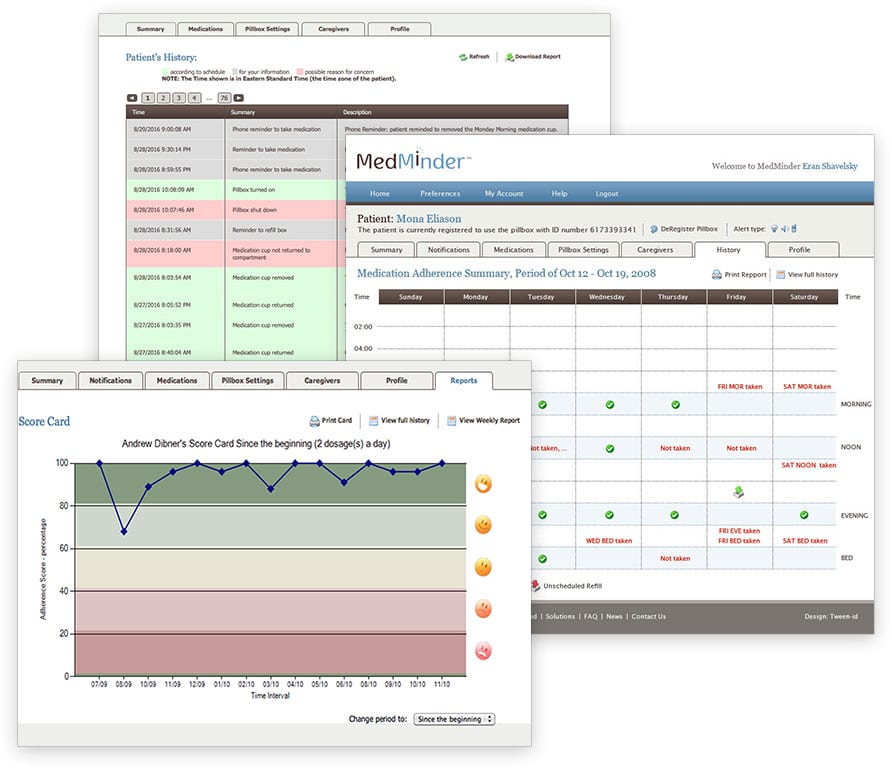Click 'Reminder to refill box' history row
Screen dimensions: 892x768
pos(236,230)
